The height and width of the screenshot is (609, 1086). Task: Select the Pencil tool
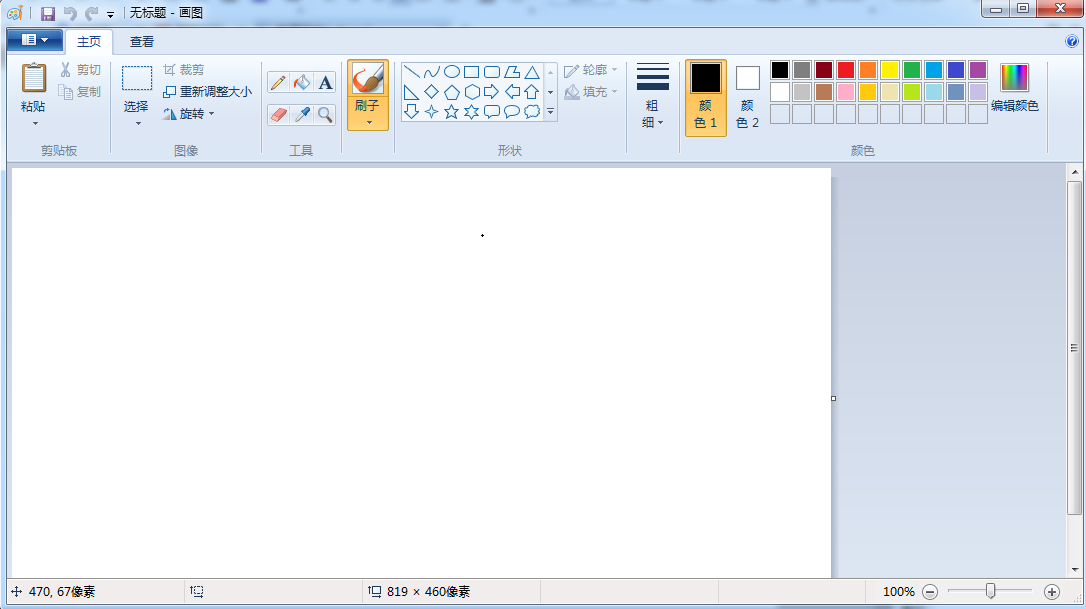click(278, 82)
